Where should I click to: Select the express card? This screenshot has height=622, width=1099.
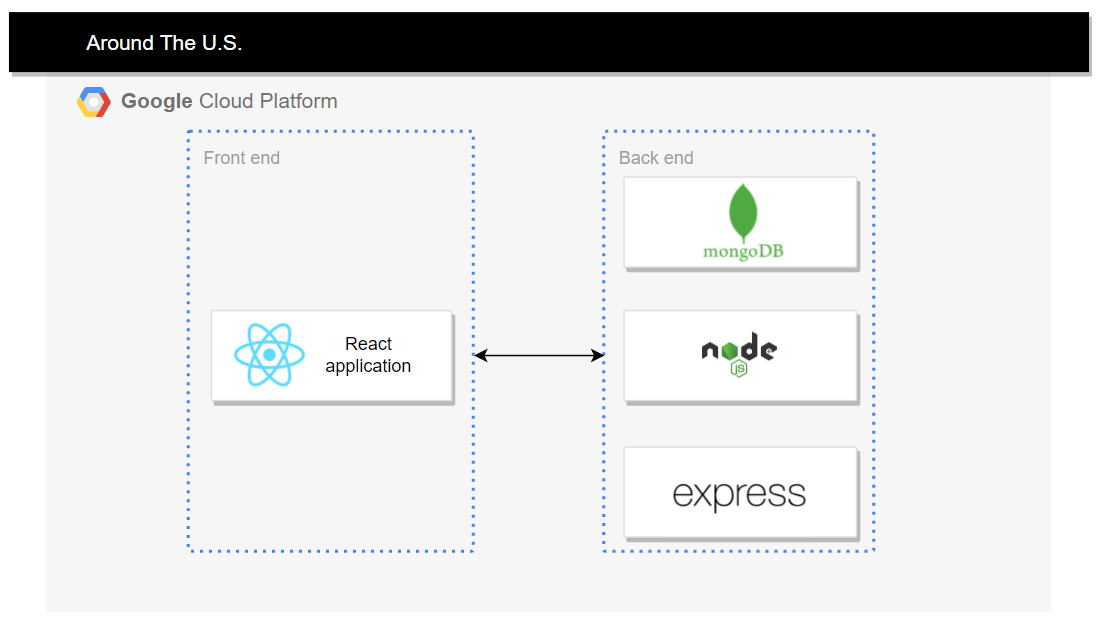(x=741, y=493)
